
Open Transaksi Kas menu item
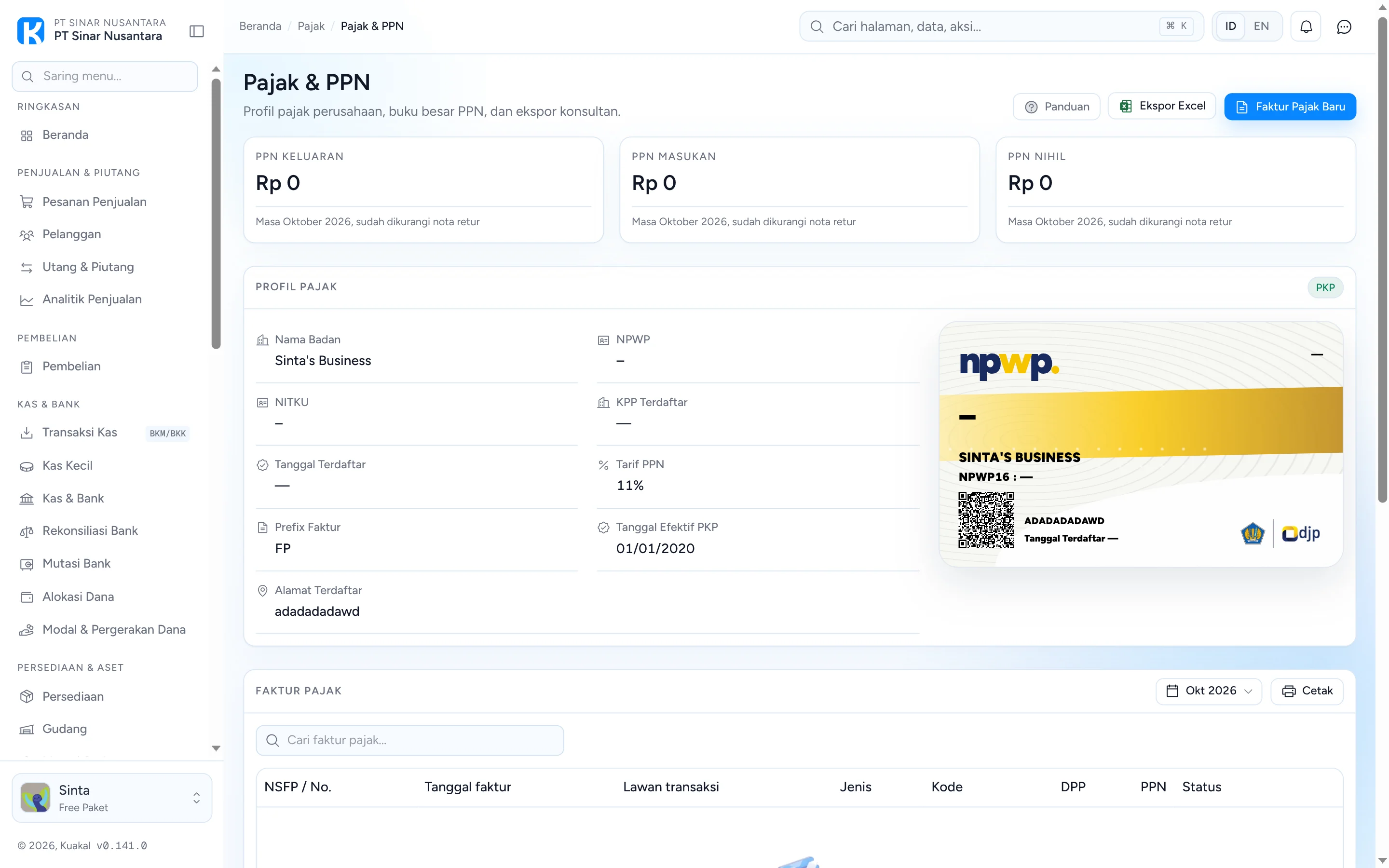pyautogui.click(x=105, y=433)
